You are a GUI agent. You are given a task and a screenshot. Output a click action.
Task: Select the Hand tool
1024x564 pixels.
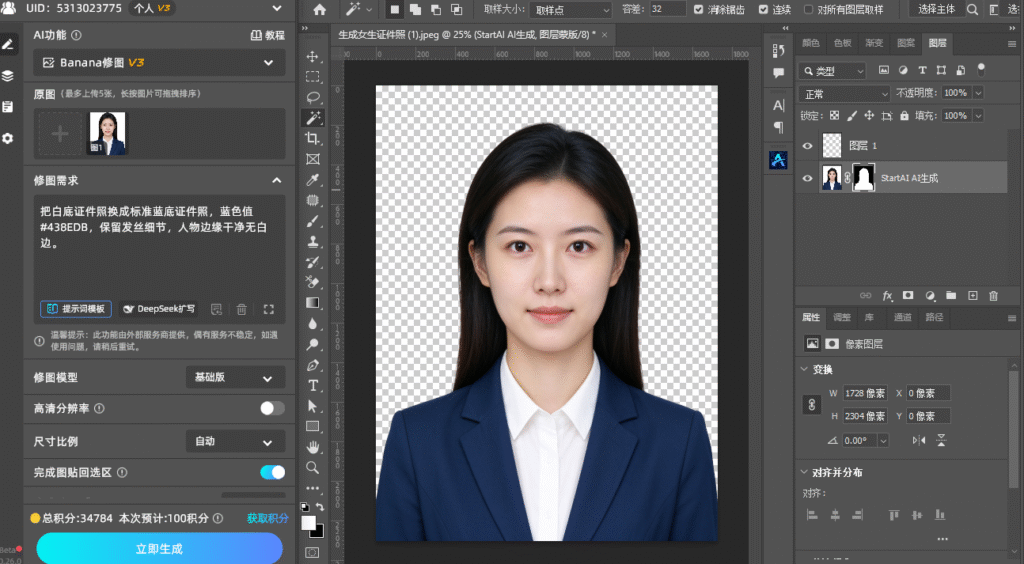pyautogui.click(x=313, y=447)
